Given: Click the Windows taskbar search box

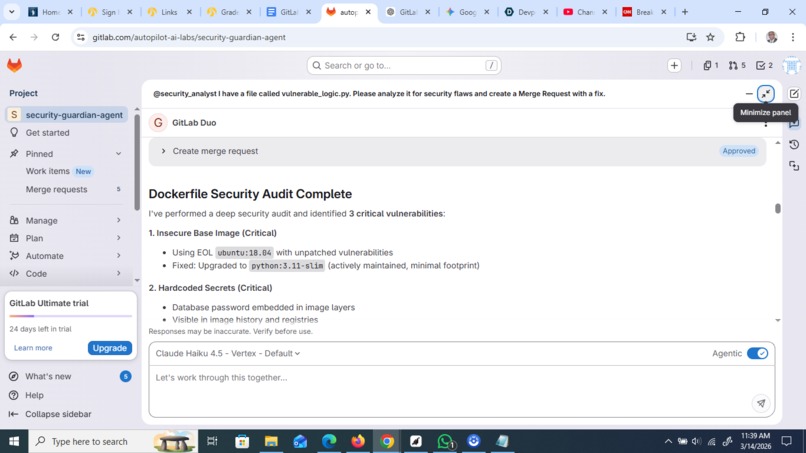Looking at the screenshot, I should point(113,441).
